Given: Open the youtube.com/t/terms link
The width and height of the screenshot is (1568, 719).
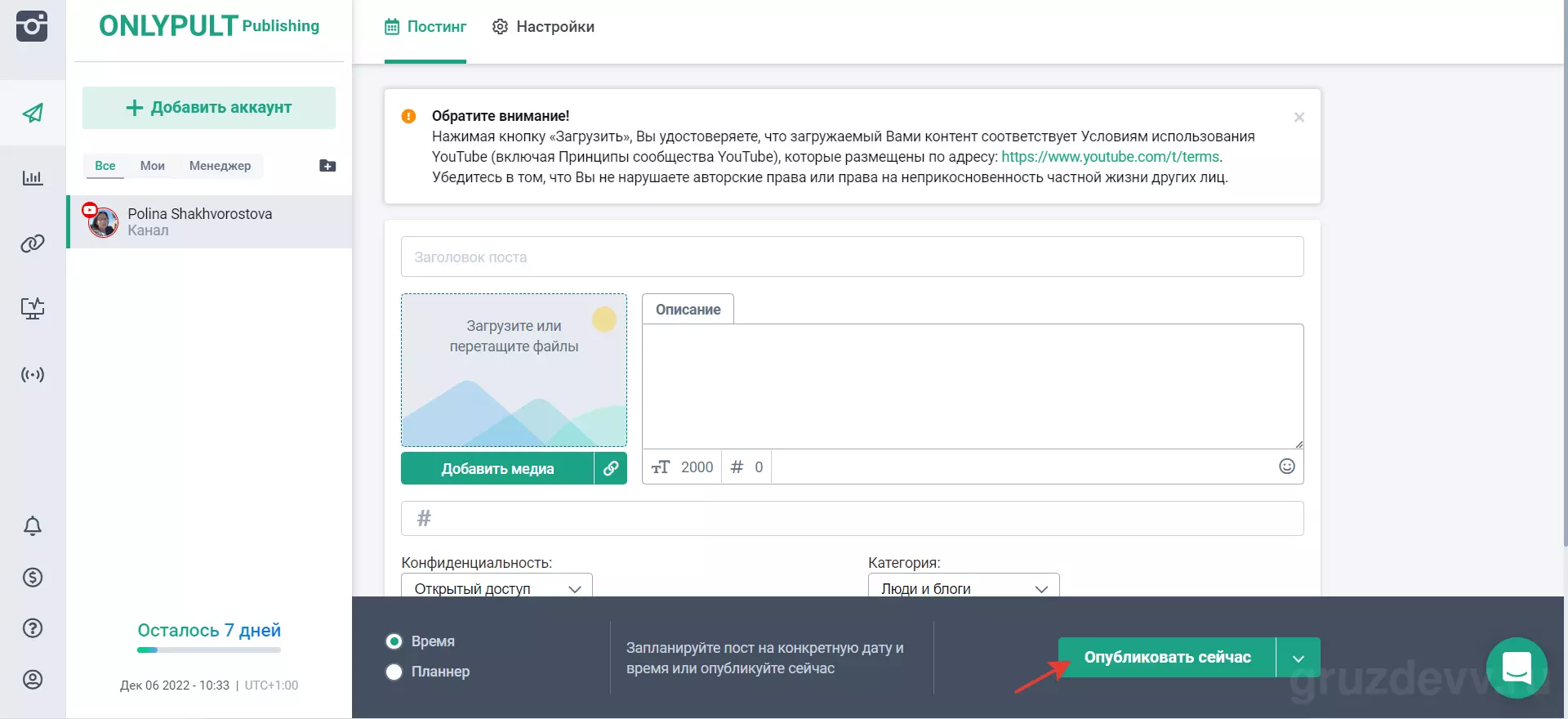Looking at the screenshot, I should [1111, 157].
